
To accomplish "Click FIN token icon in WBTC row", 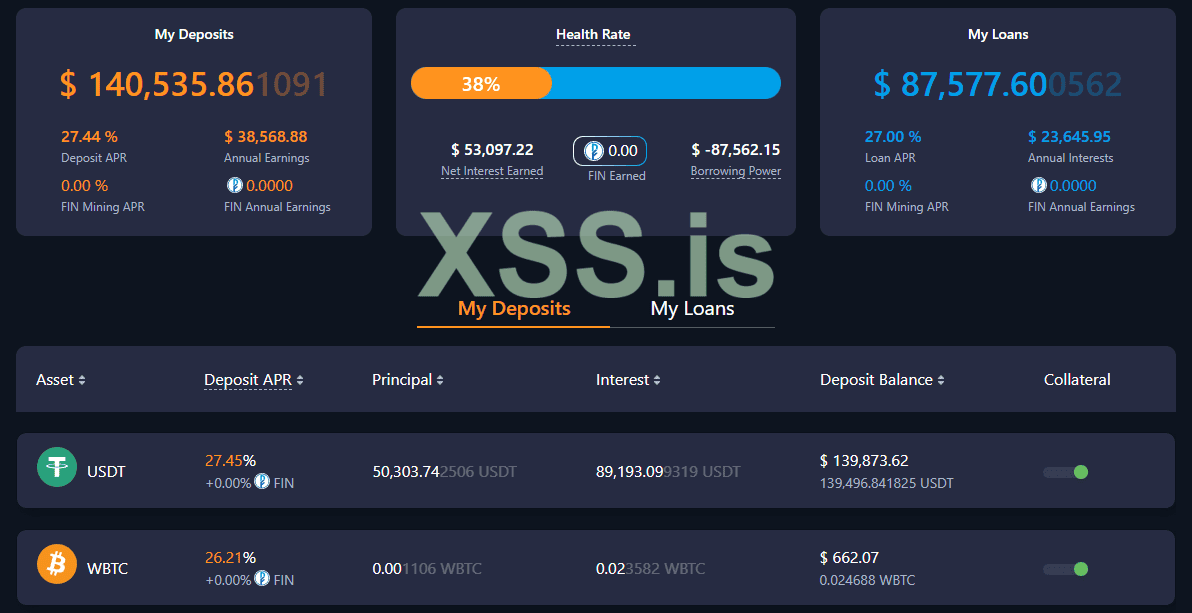I will pos(262,578).
